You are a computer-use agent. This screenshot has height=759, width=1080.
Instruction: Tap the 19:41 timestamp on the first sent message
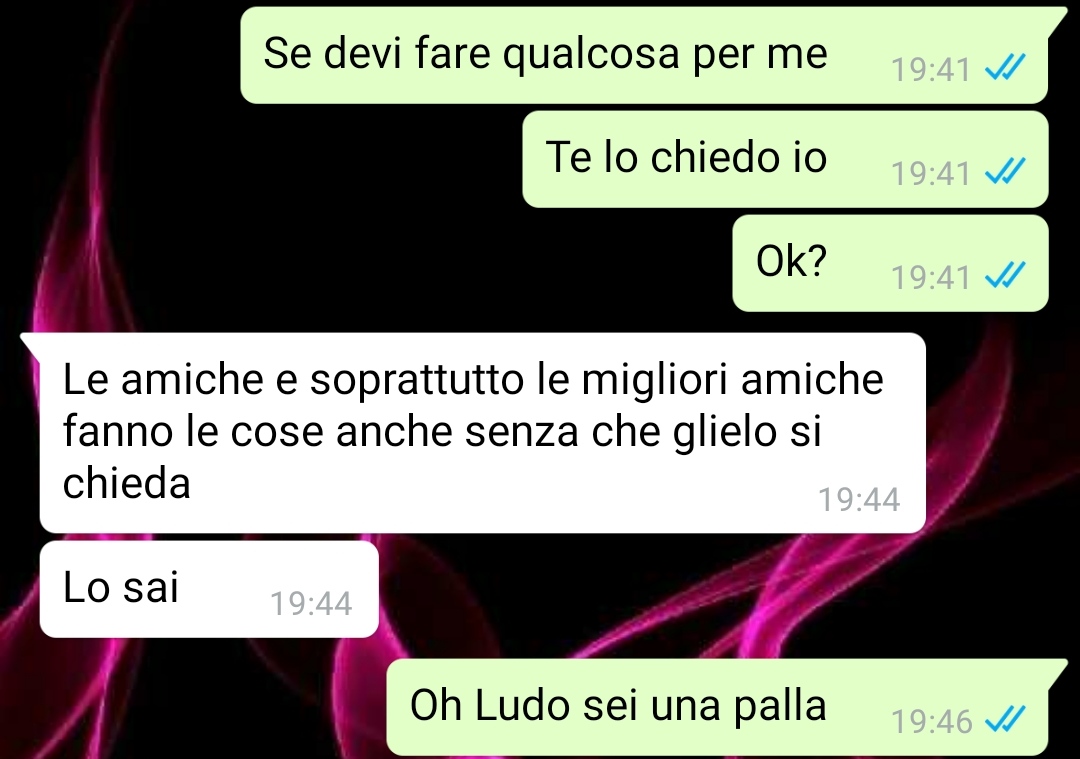pos(931,70)
